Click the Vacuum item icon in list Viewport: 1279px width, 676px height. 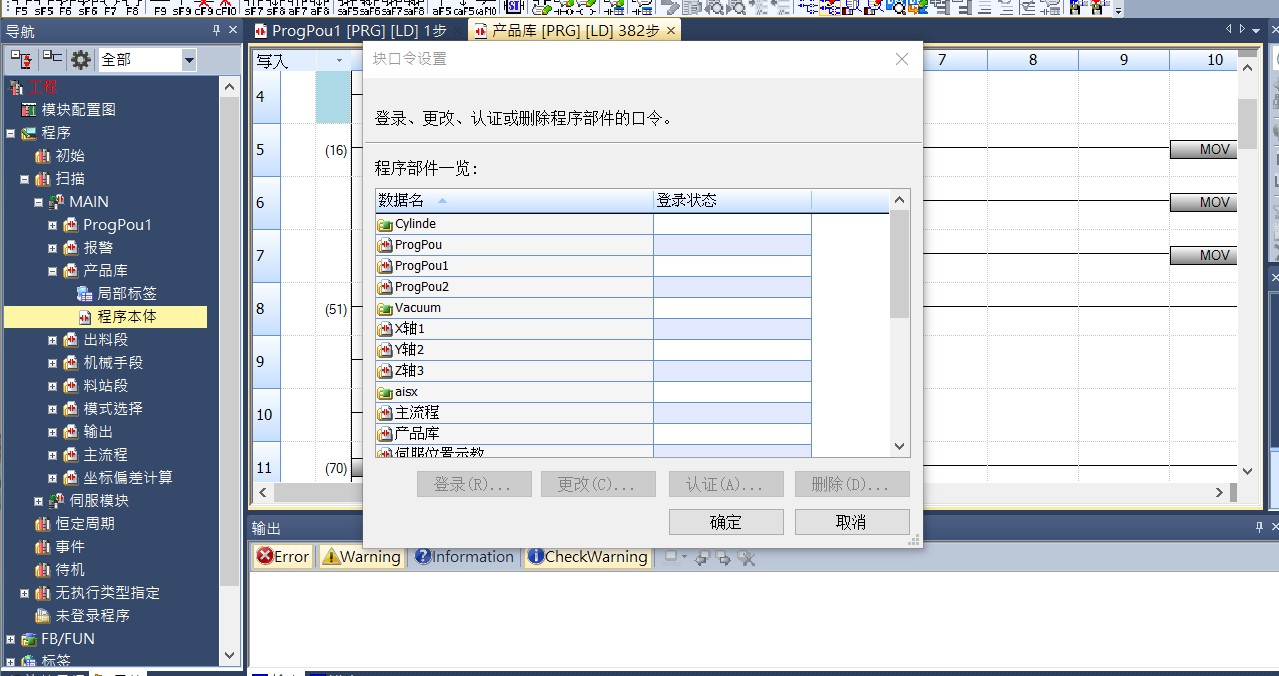click(x=384, y=308)
